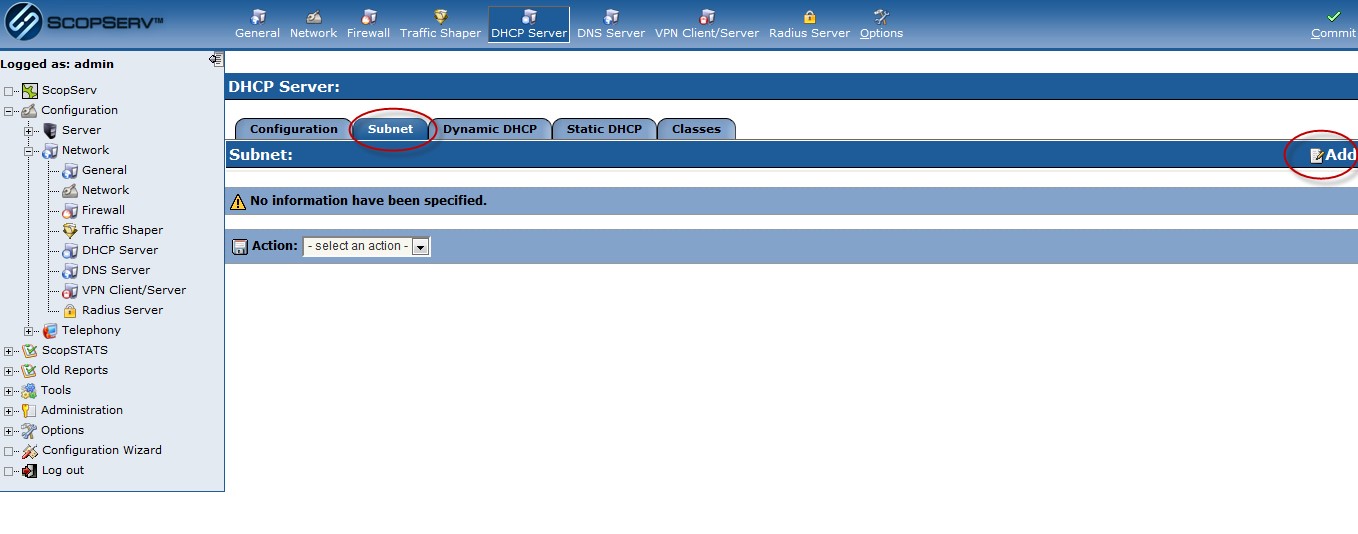Open DNS Server in sidebar tree
This screenshot has height=534, width=1358.
(116, 270)
